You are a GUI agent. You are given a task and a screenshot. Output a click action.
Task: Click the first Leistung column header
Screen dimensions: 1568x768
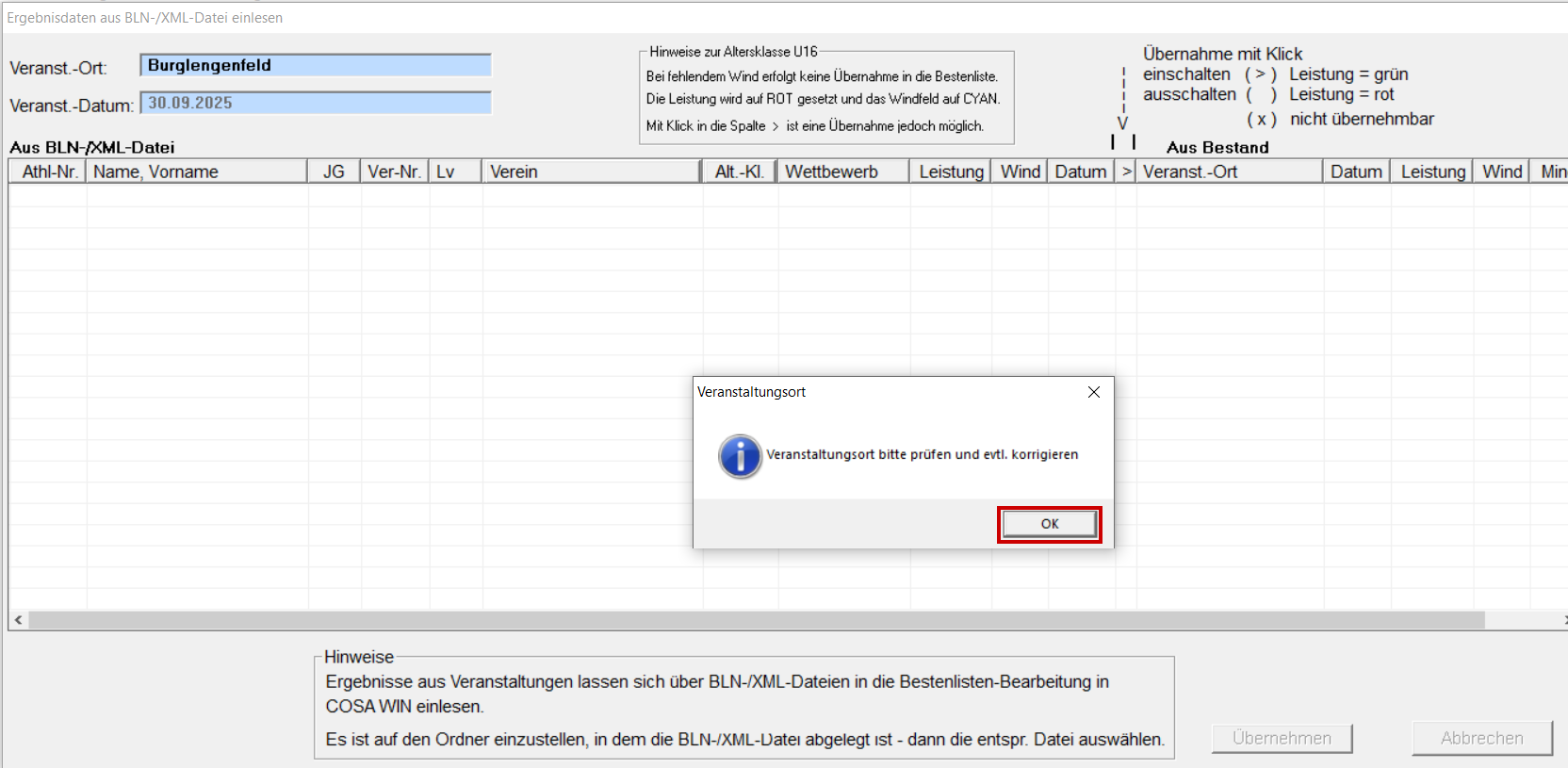pos(951,172)
